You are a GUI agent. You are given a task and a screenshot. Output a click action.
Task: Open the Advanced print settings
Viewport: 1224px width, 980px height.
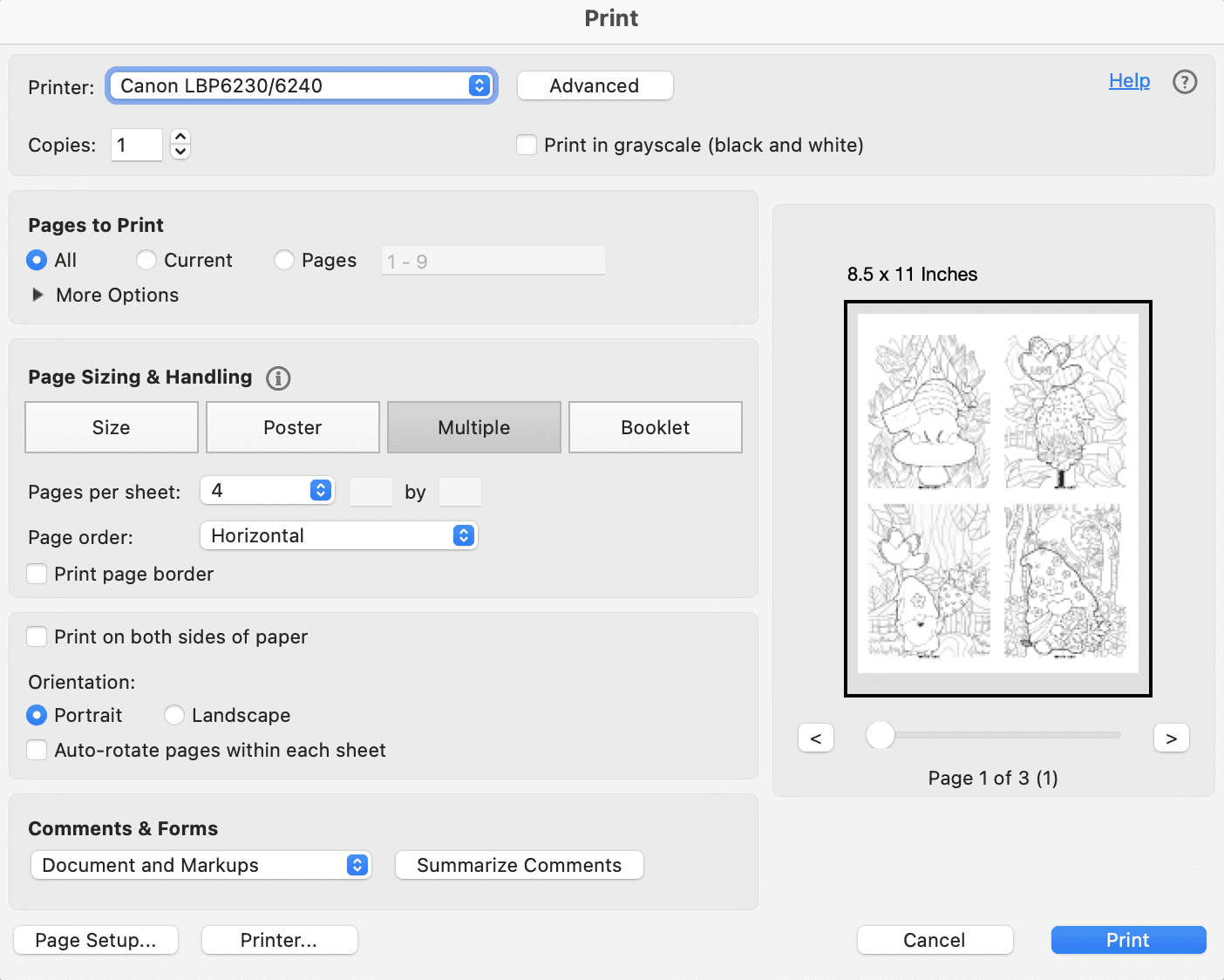595,85
